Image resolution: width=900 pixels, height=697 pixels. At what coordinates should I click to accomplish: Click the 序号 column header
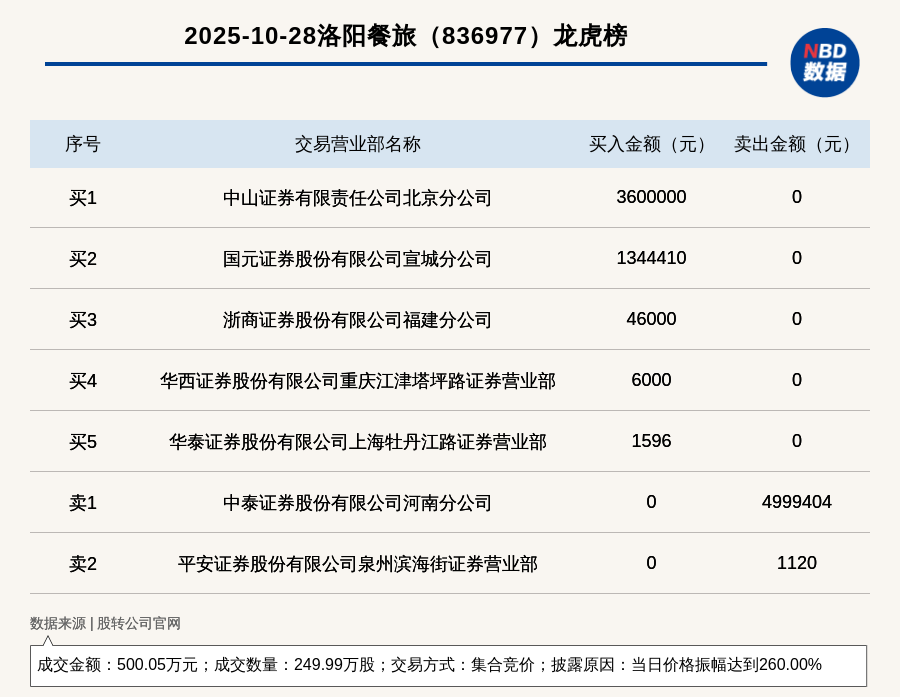tap(83, 144)
